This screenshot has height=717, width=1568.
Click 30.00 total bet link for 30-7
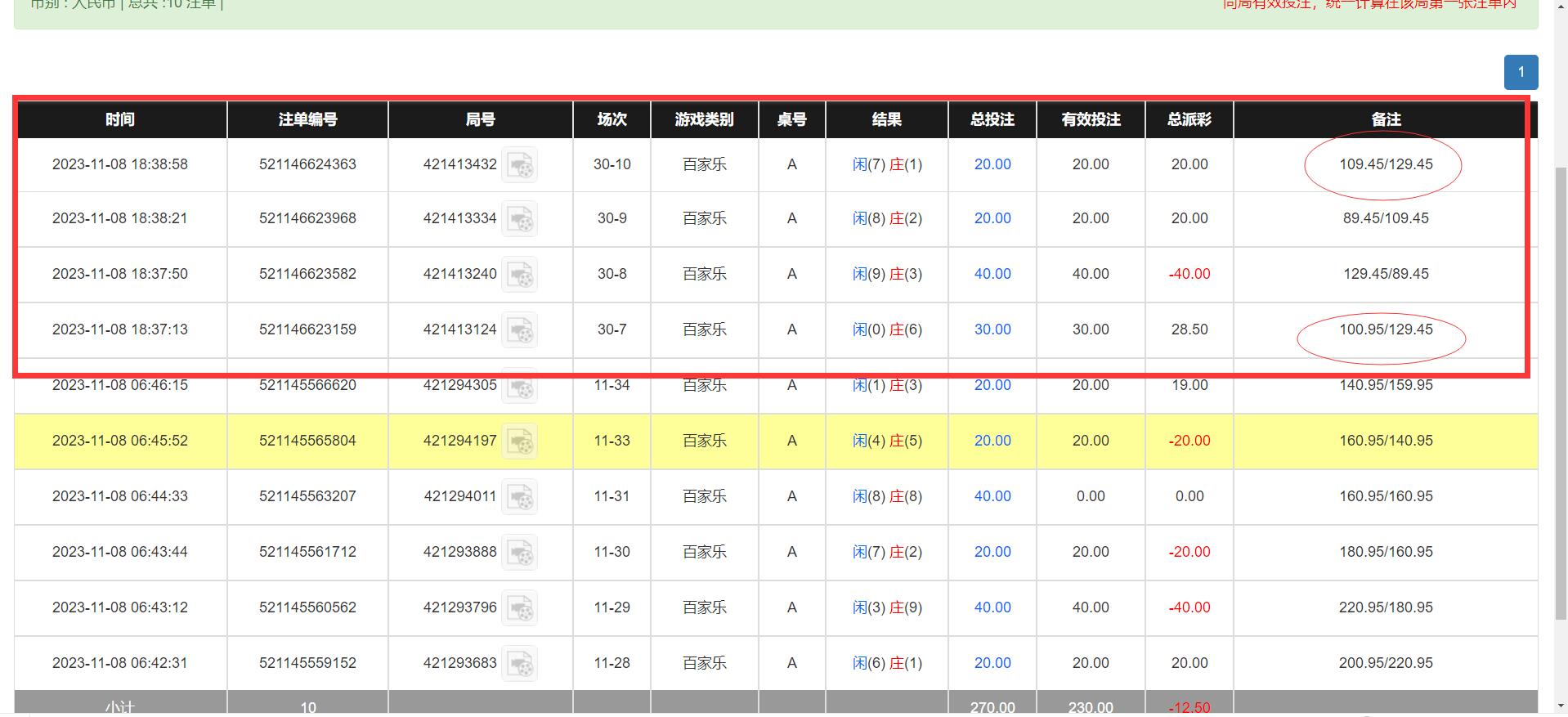pyautogui.click(x=992, y=329)
